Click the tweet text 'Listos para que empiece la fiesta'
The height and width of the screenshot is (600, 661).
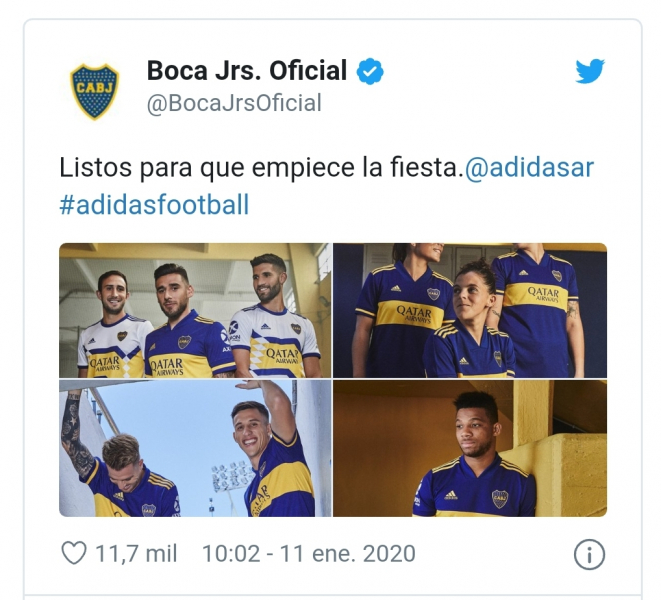click(258, 168)
